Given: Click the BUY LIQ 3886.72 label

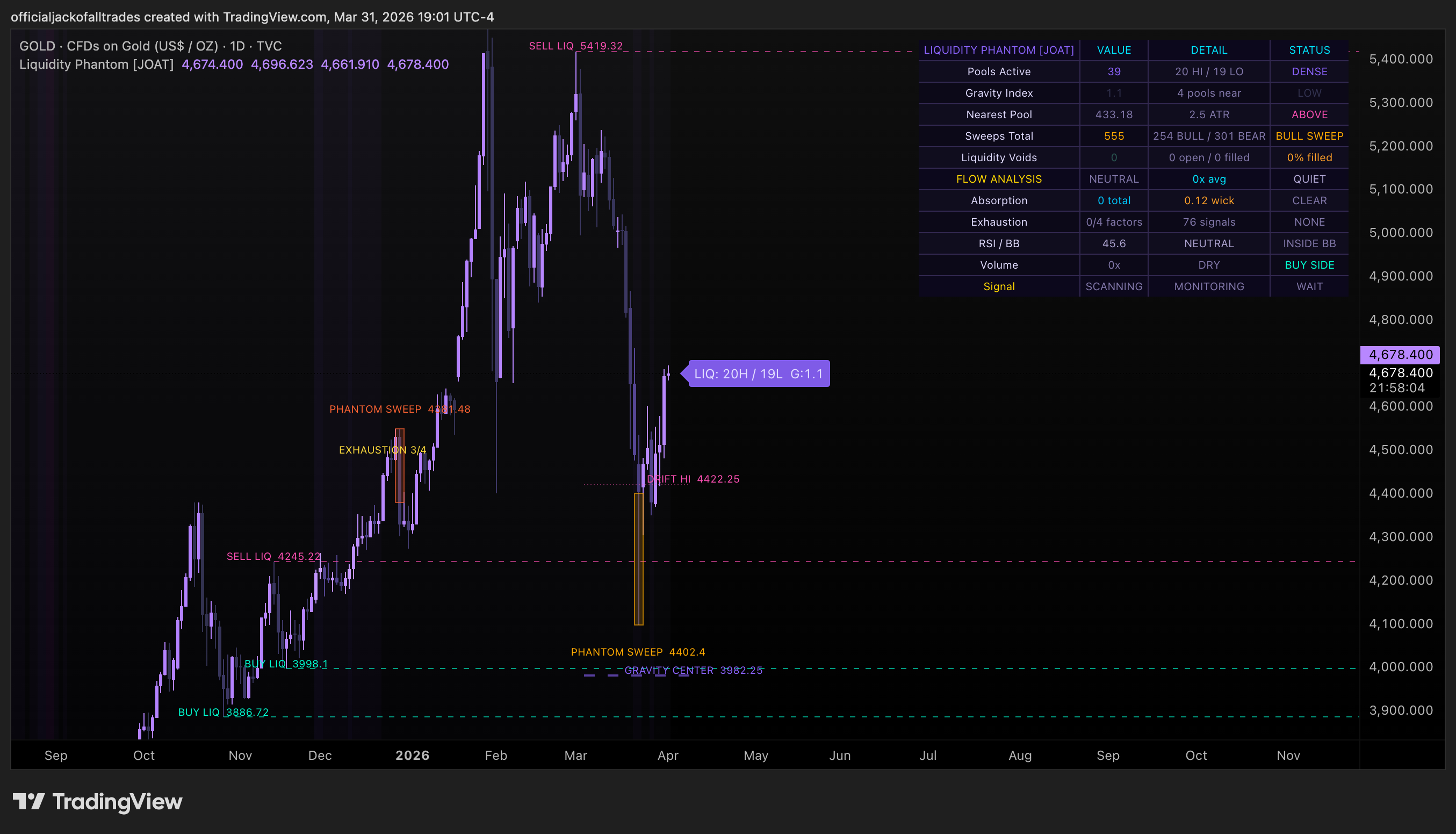Looking at the screenshot, I should pos(224,712).
